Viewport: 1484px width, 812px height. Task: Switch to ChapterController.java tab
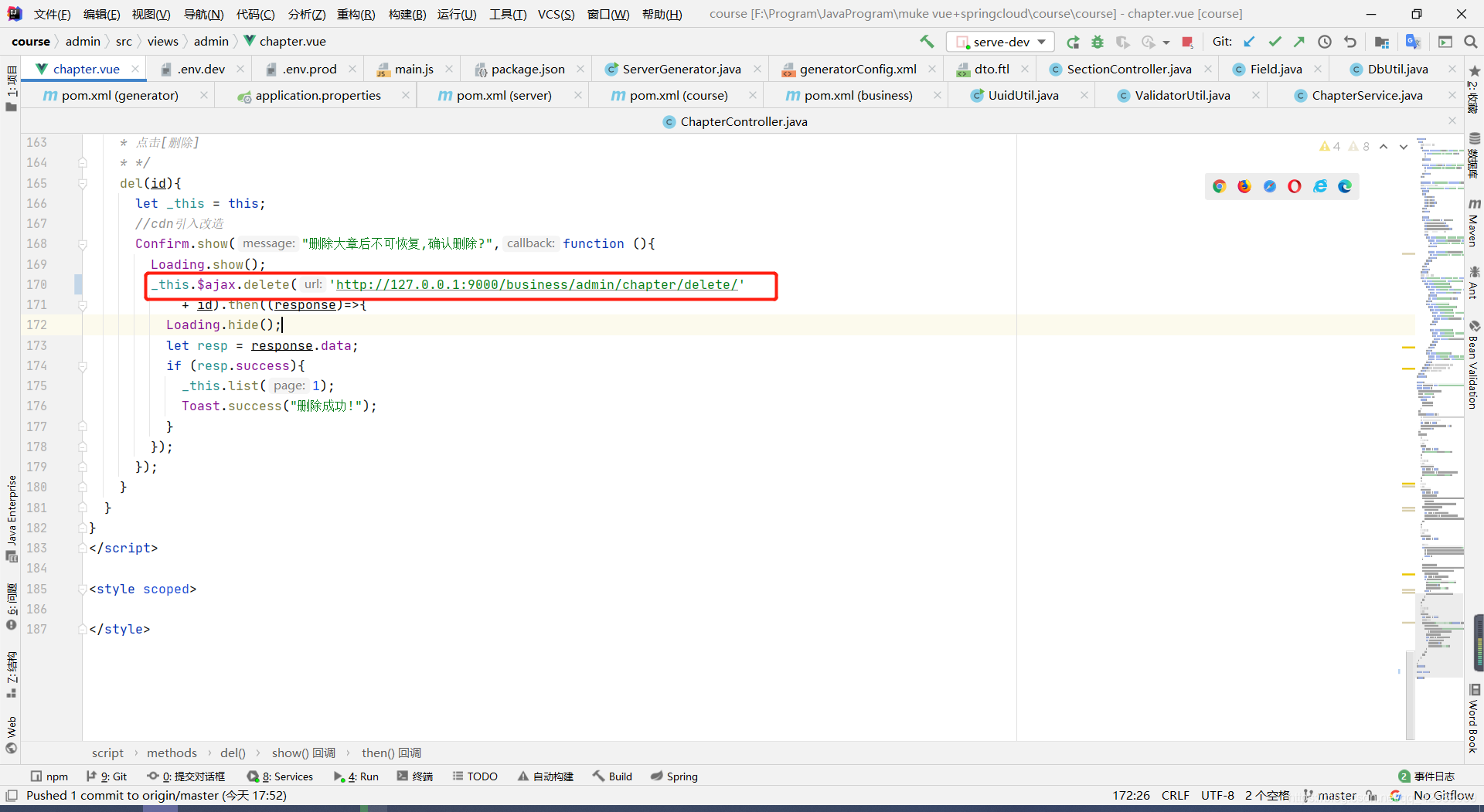point(743,121)
